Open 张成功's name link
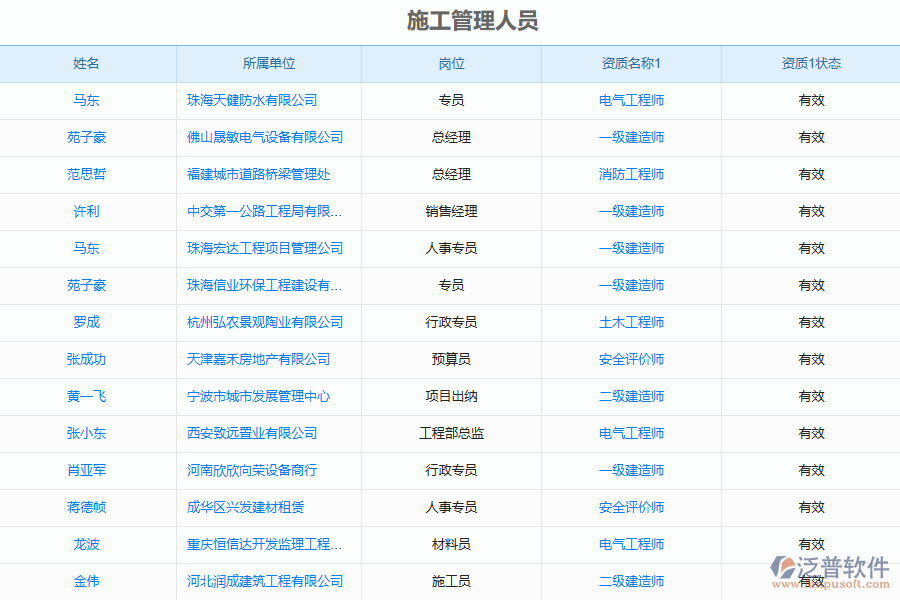Viewport: 900px width, 600px height. pos(87,359)
